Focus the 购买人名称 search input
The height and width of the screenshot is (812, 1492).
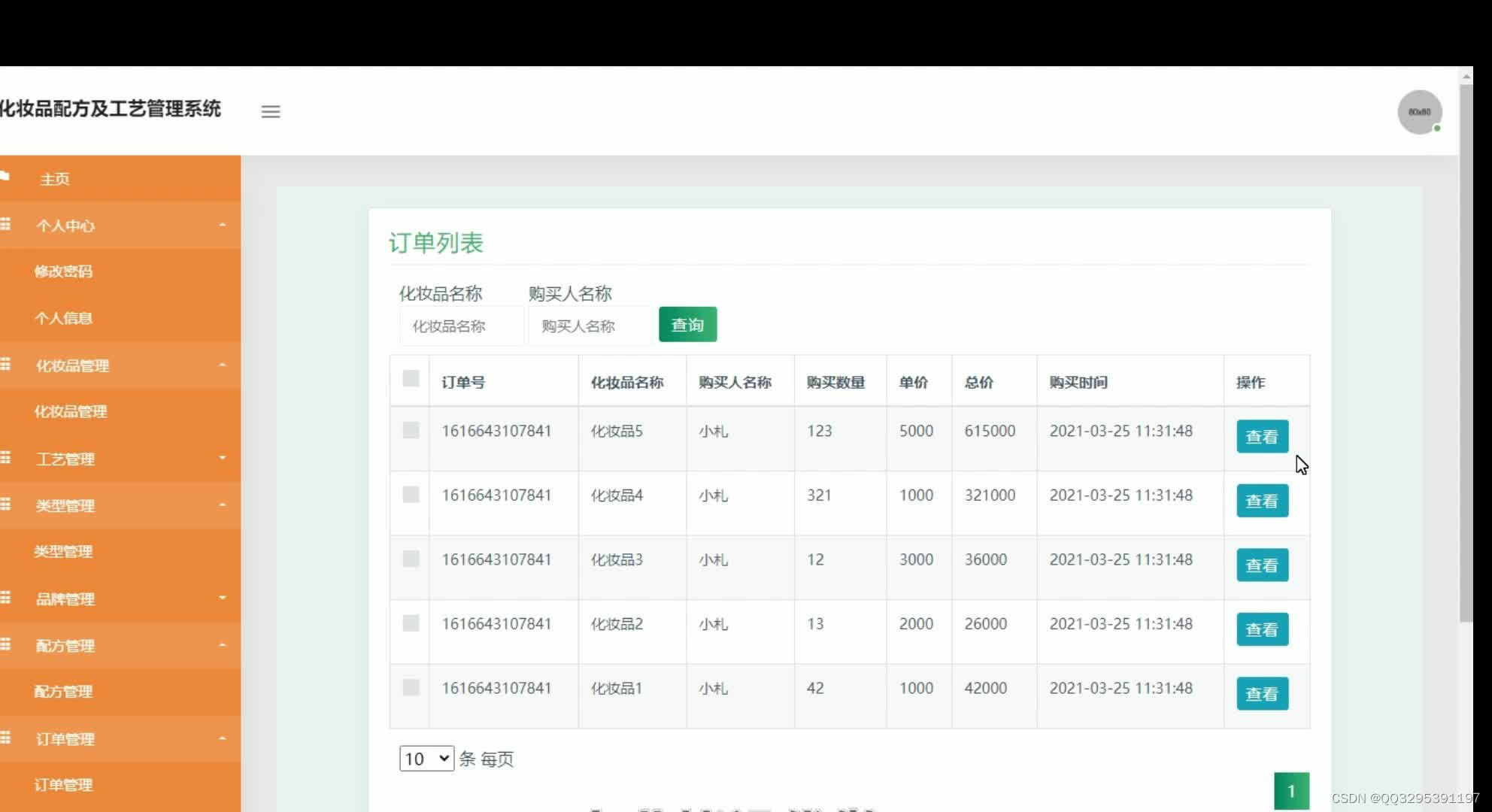590,326
